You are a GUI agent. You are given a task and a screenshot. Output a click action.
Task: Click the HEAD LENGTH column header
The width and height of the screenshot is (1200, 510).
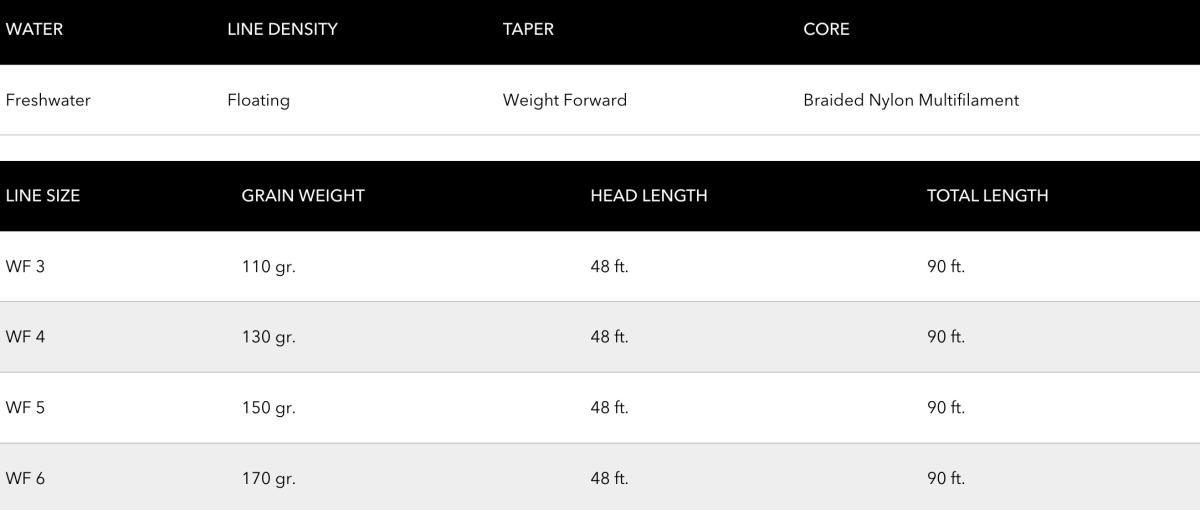649,196
